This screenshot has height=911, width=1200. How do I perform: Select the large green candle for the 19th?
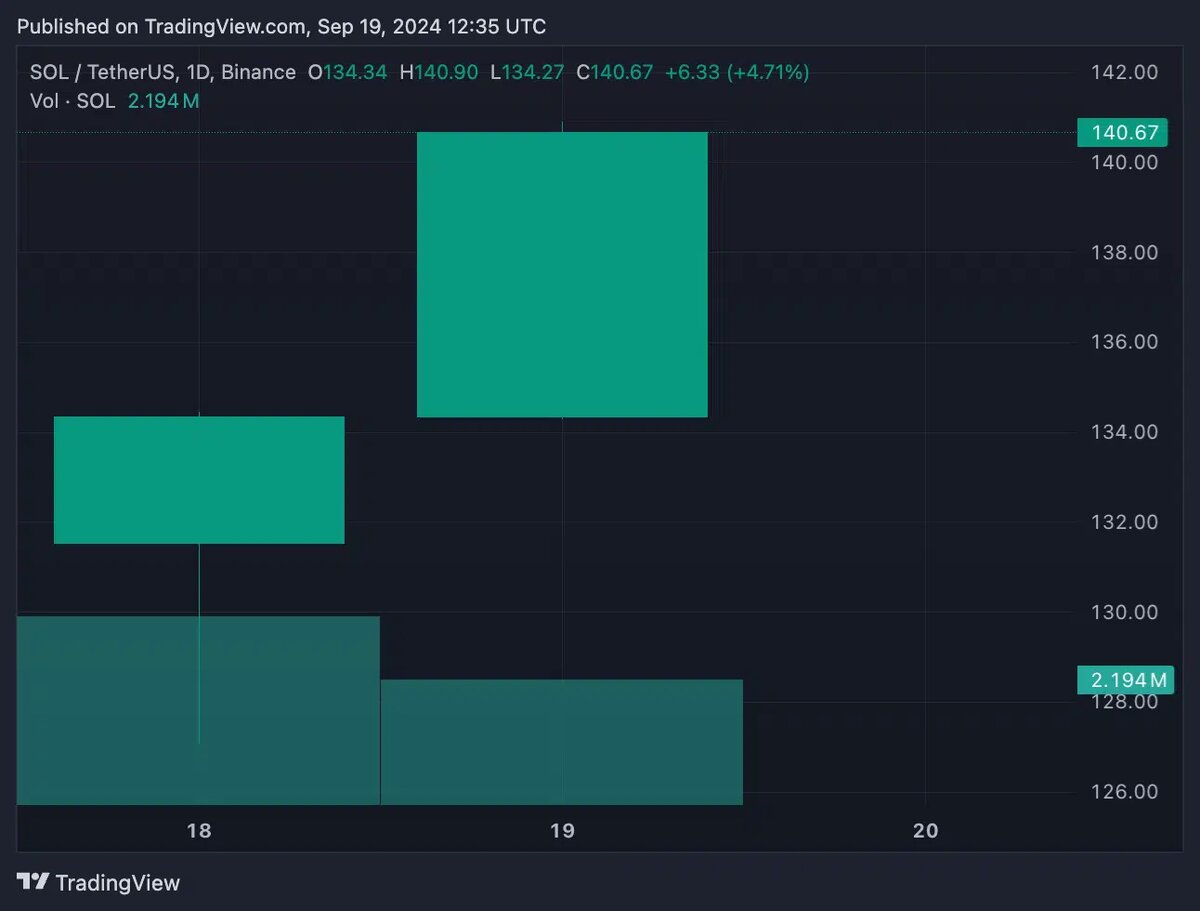tap(562, 274)
